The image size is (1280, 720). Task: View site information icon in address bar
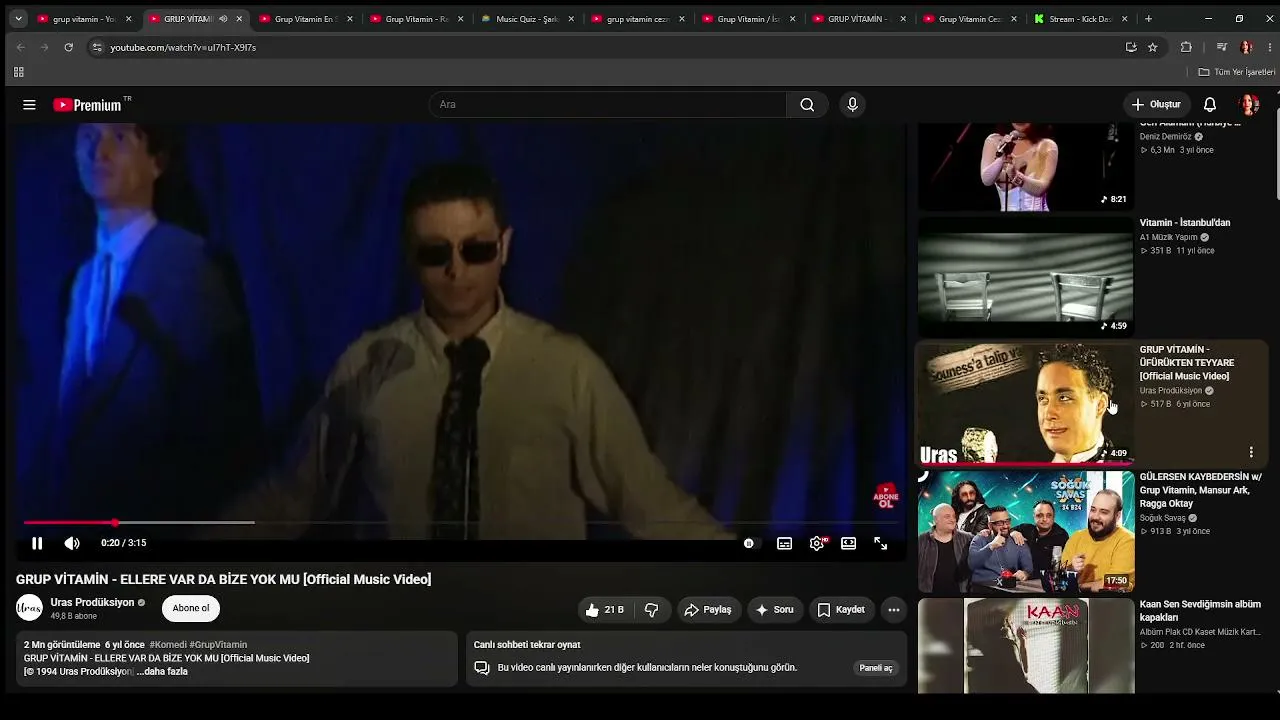pos(96,47)
